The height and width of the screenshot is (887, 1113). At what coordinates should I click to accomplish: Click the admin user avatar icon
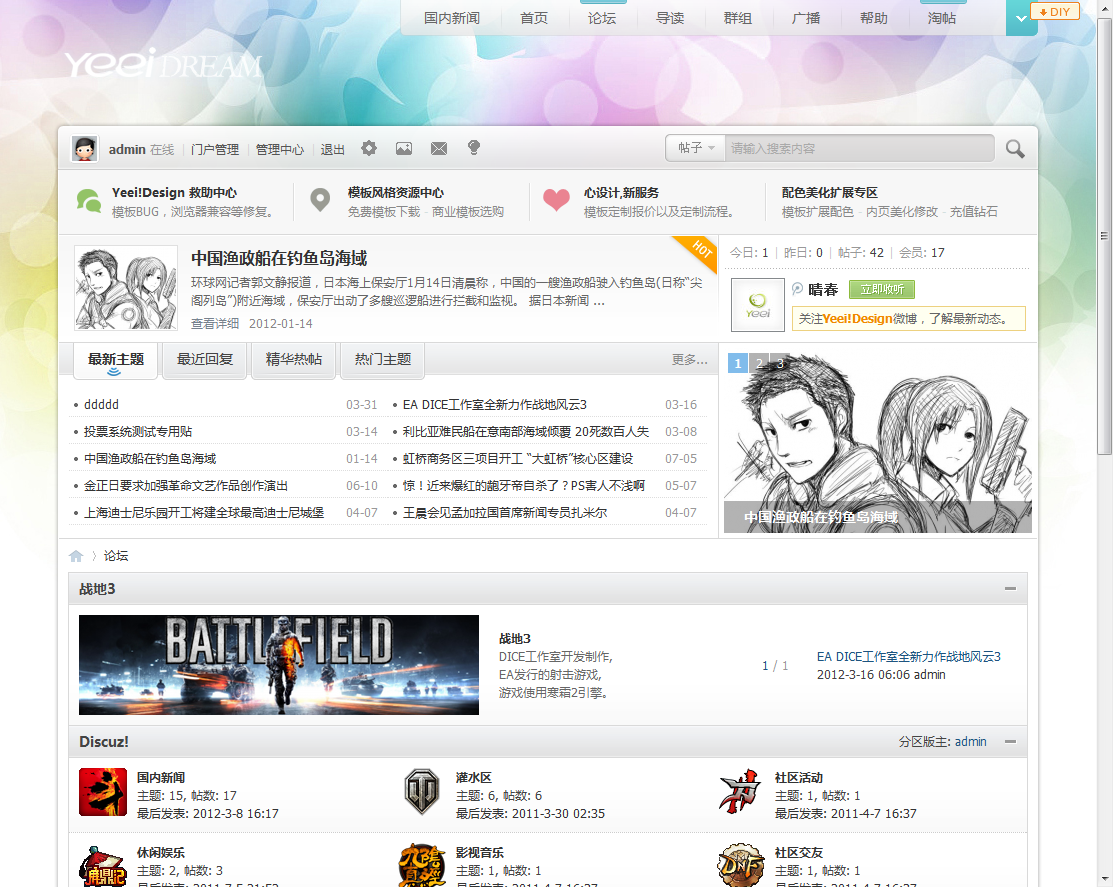(84, 149)
